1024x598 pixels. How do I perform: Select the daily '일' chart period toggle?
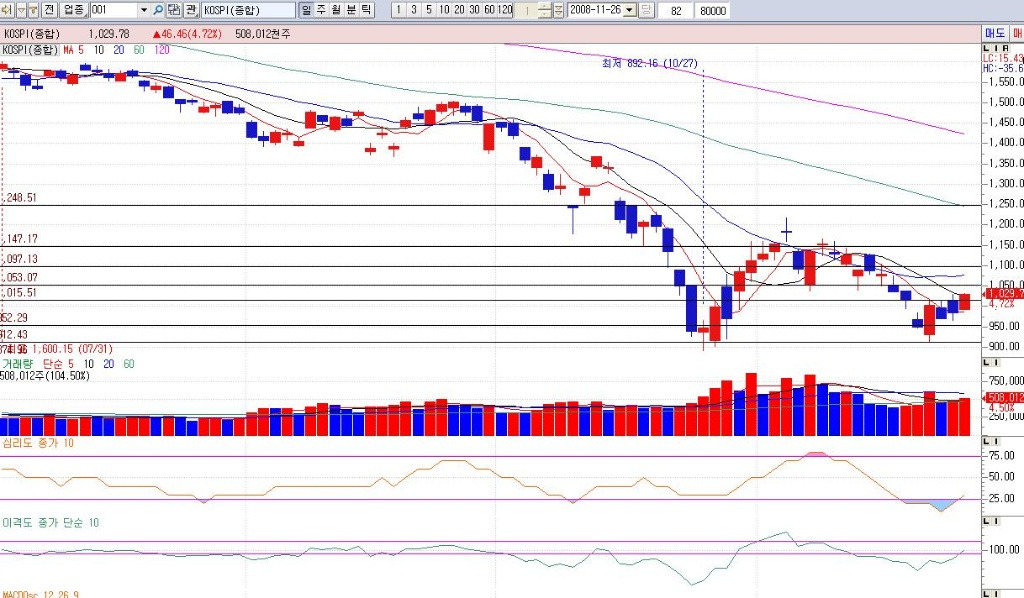click(307, 10)
